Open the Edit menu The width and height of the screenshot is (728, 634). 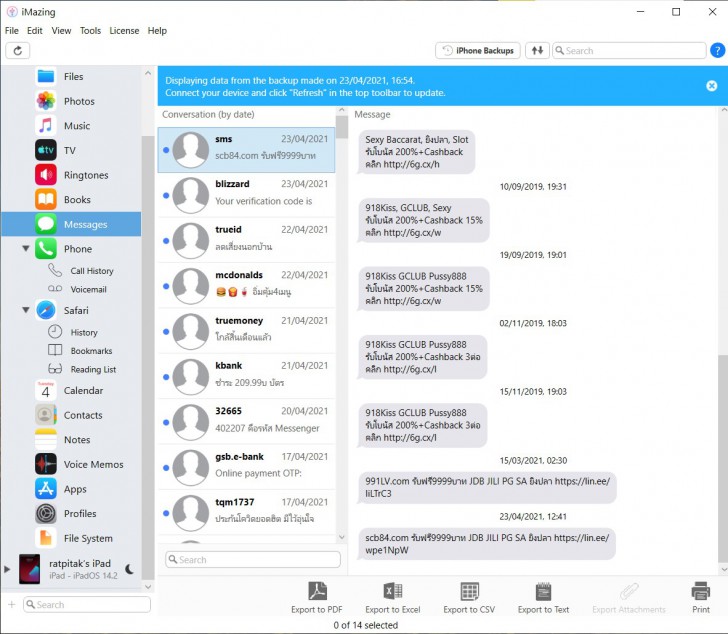(x=34, y=31)
